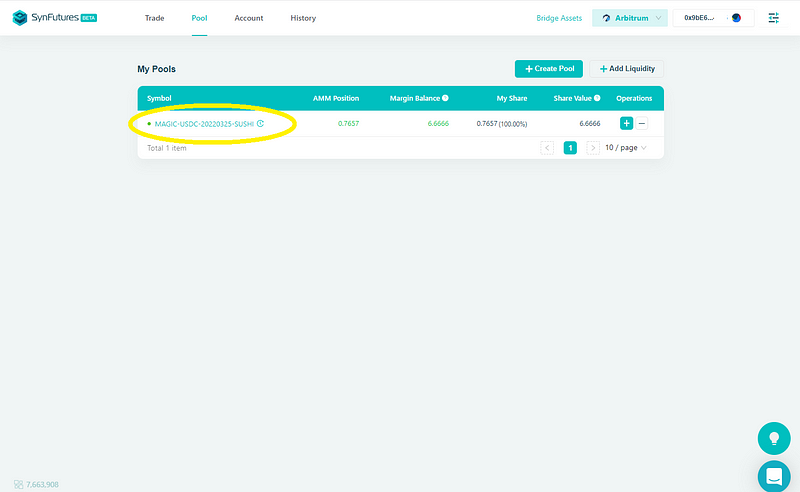Click the My Share column header
This screenshot has width=800, height=492.
(512, 98)
